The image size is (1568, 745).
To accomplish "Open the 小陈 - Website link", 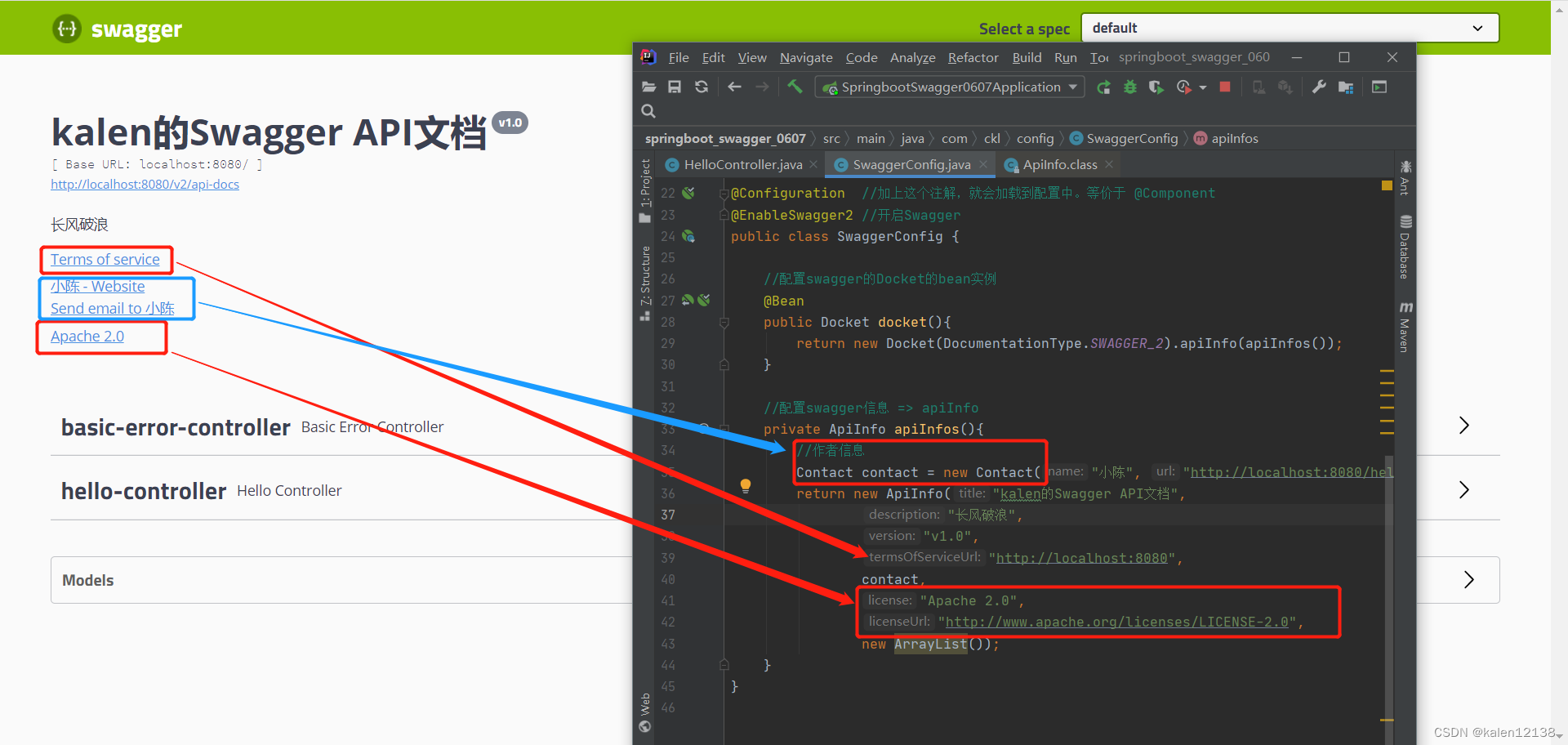I will 97,286.
